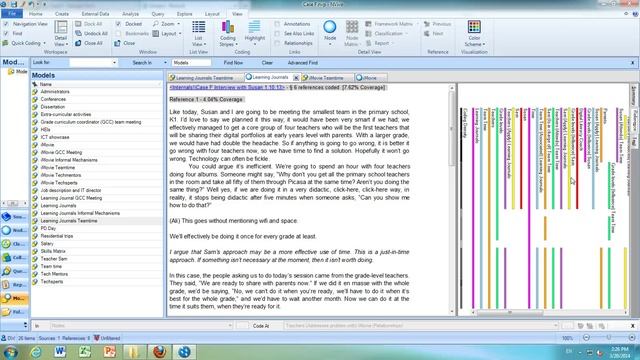Open Firefox from the taskbar

point(159,351)
